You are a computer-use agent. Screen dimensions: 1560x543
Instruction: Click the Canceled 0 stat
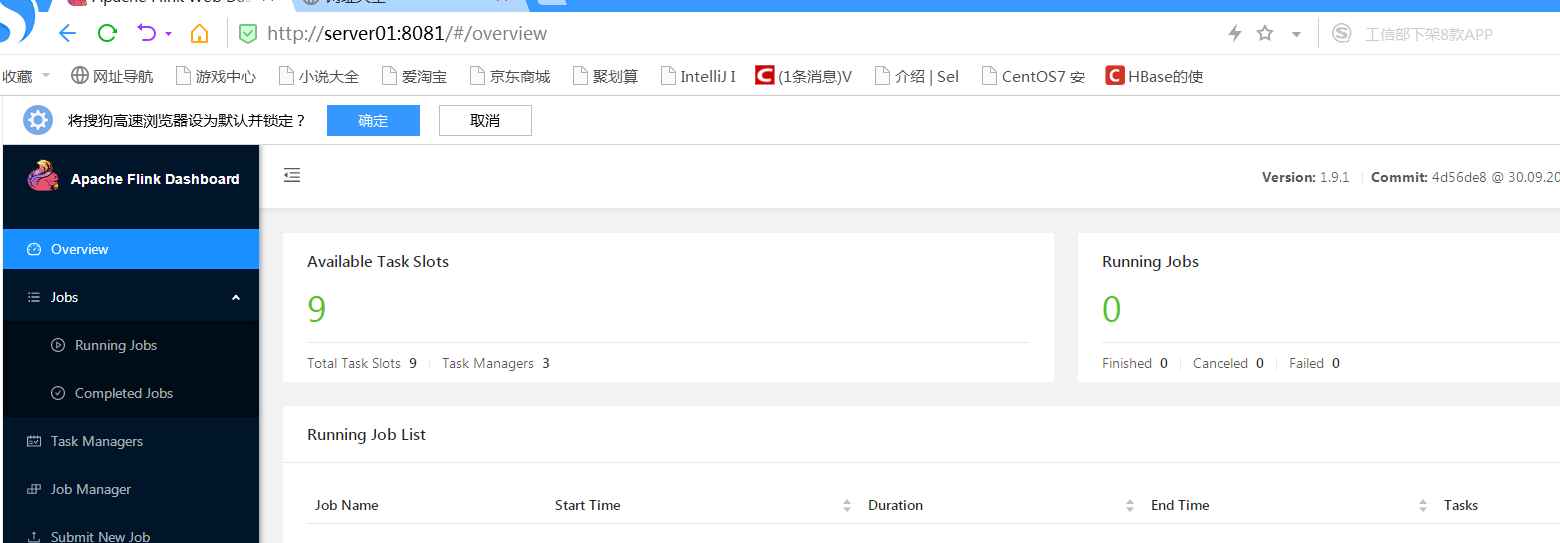coord(1228,363)
